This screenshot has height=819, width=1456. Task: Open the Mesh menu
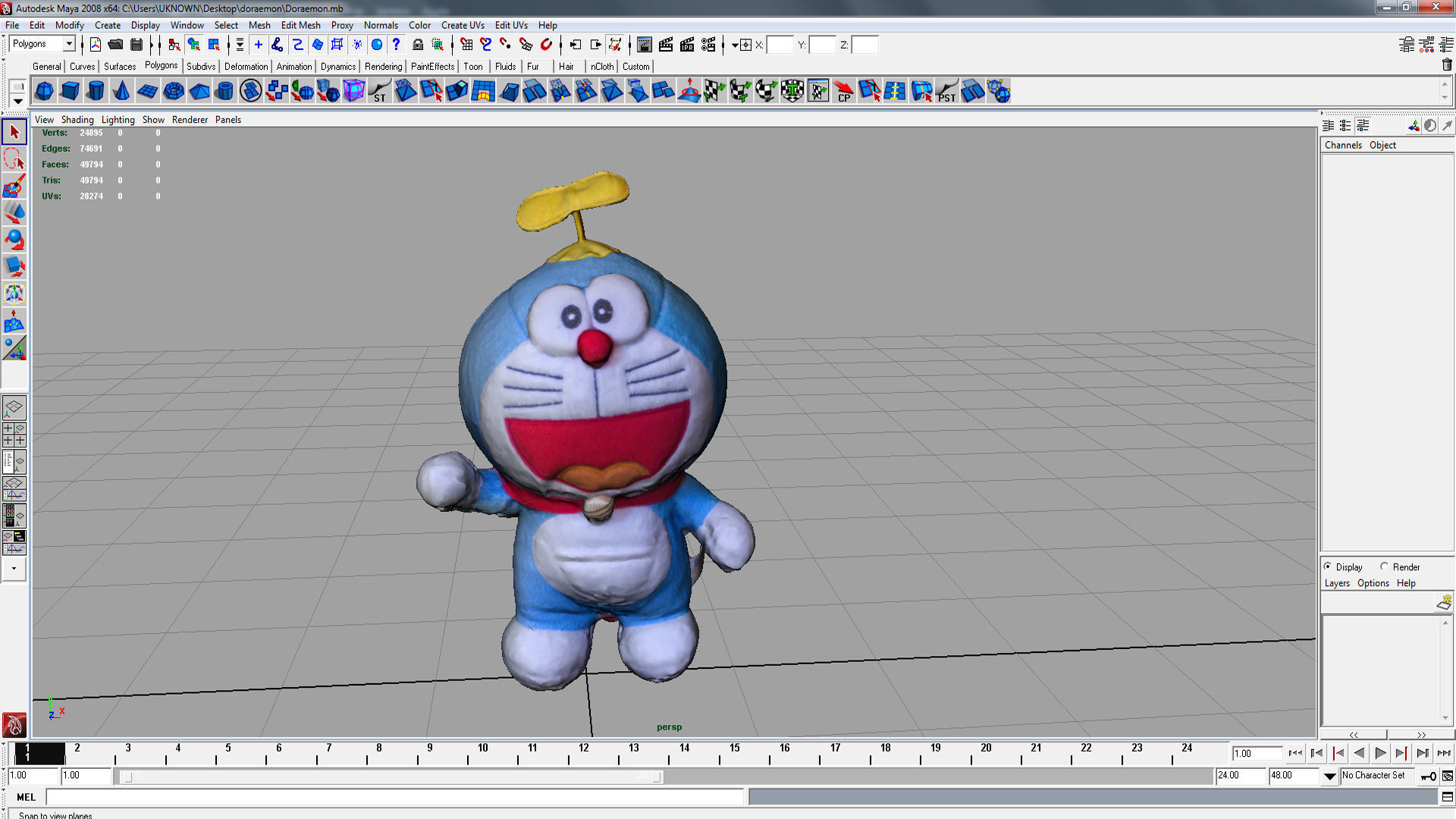pos(259,25)
